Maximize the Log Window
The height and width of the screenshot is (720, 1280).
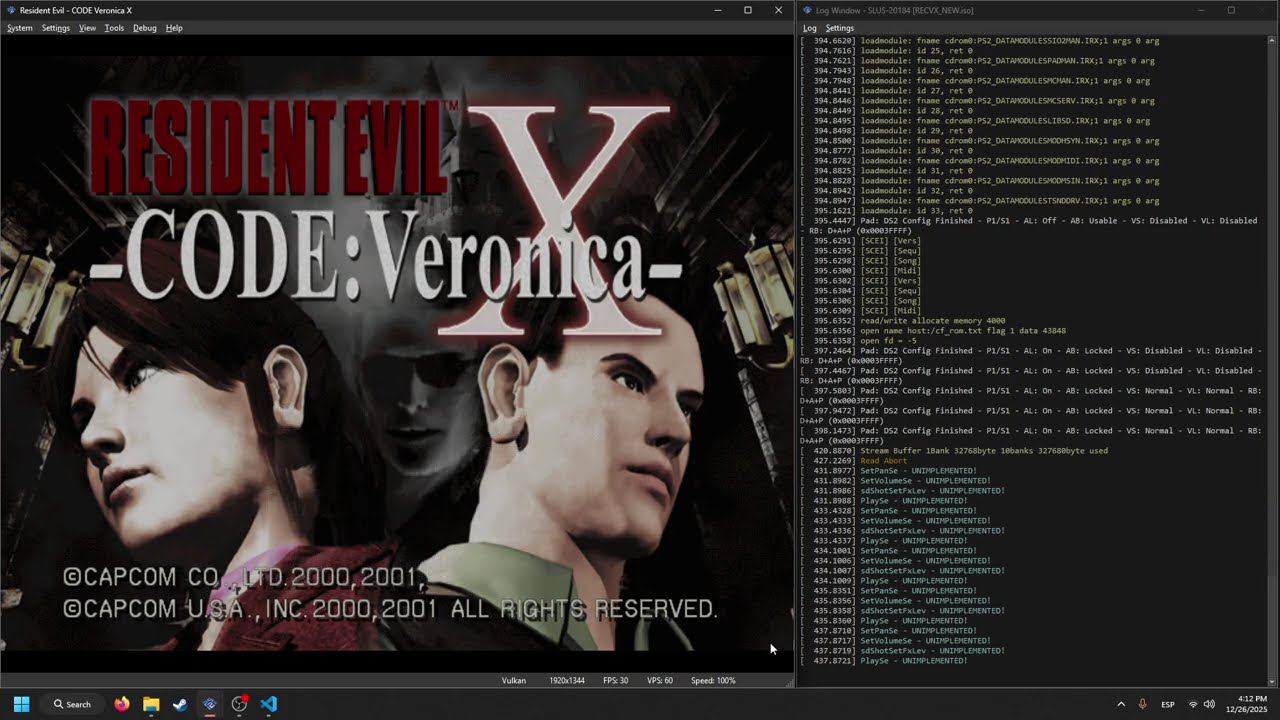(1231, 10)
